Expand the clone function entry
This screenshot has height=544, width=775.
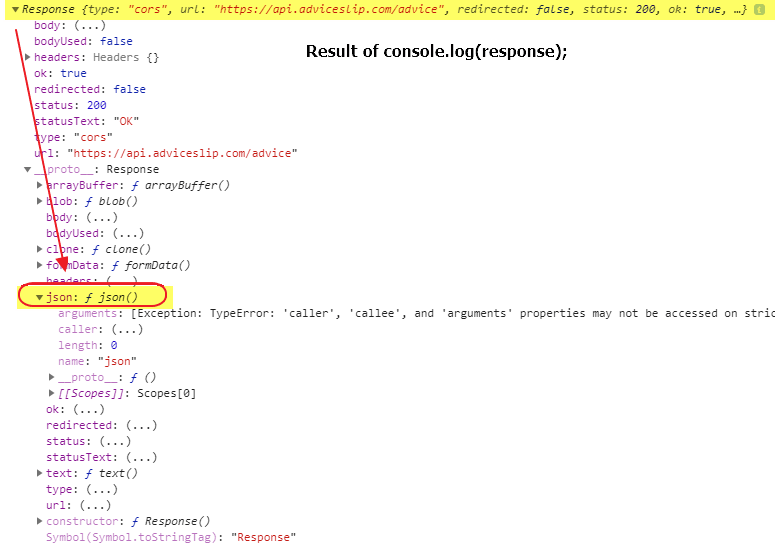(x=40, y=249)
